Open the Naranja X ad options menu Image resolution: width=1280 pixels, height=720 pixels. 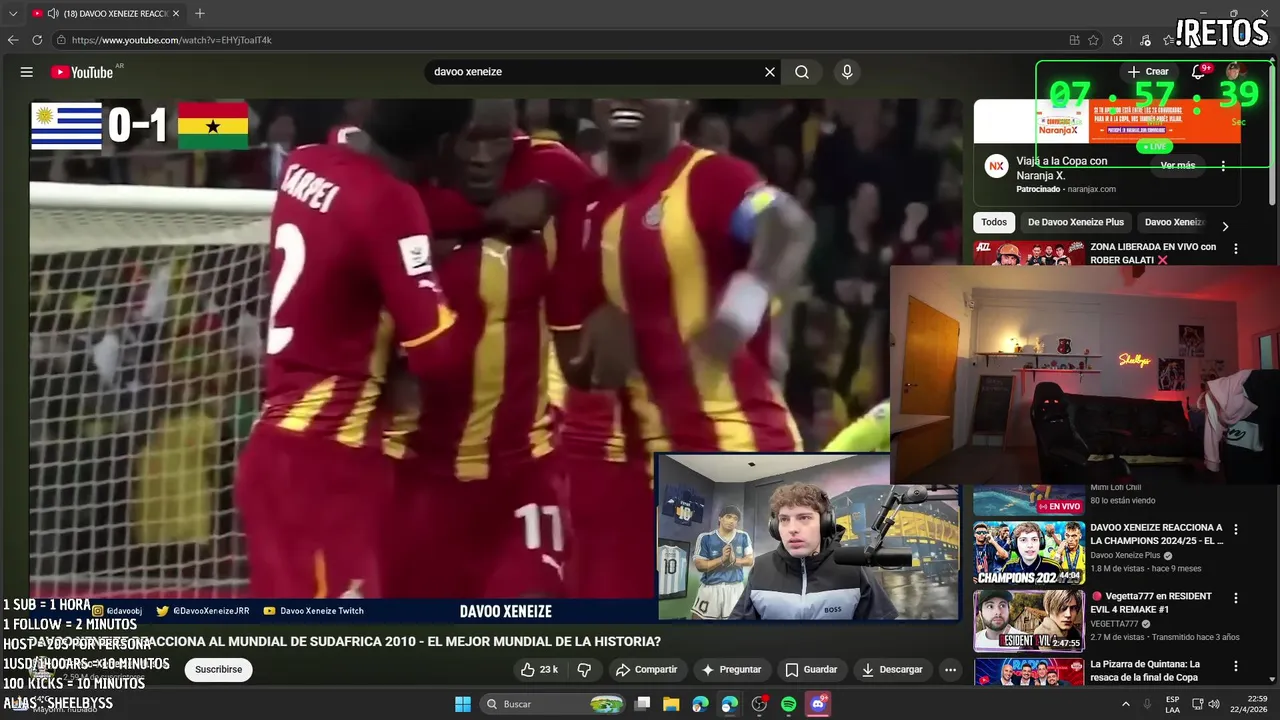coord(1223,167)
